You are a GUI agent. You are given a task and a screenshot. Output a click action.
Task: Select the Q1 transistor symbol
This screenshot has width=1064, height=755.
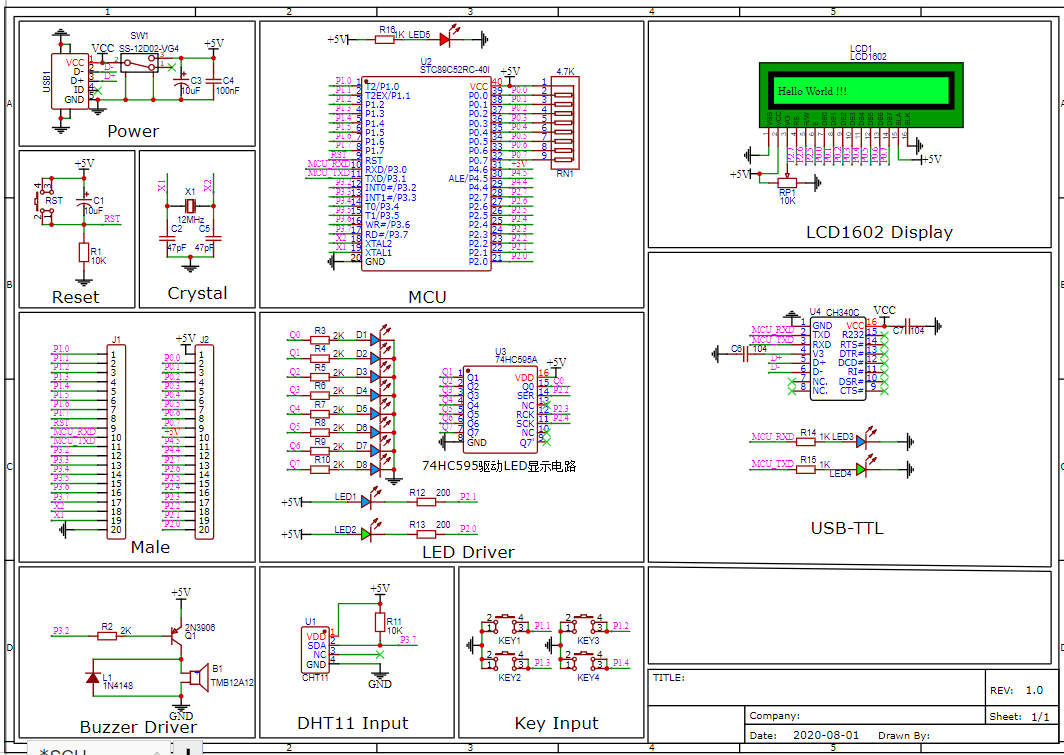click(x=176, y=635)
